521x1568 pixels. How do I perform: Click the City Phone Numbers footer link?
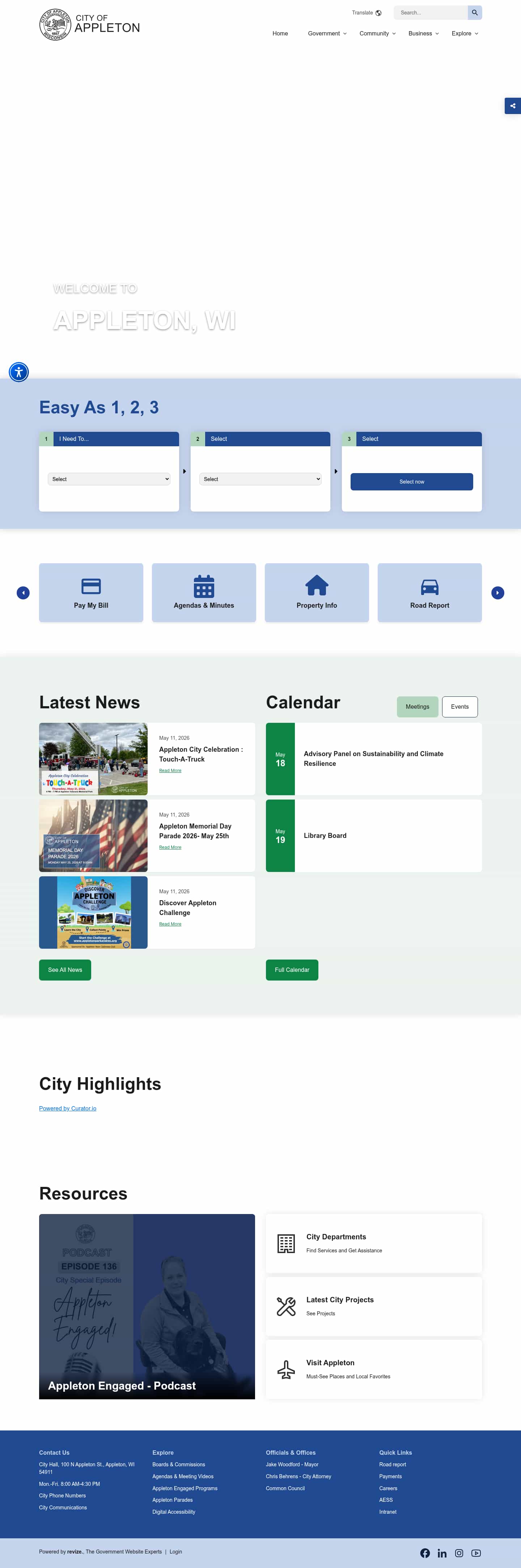(x=62, y=1496)
